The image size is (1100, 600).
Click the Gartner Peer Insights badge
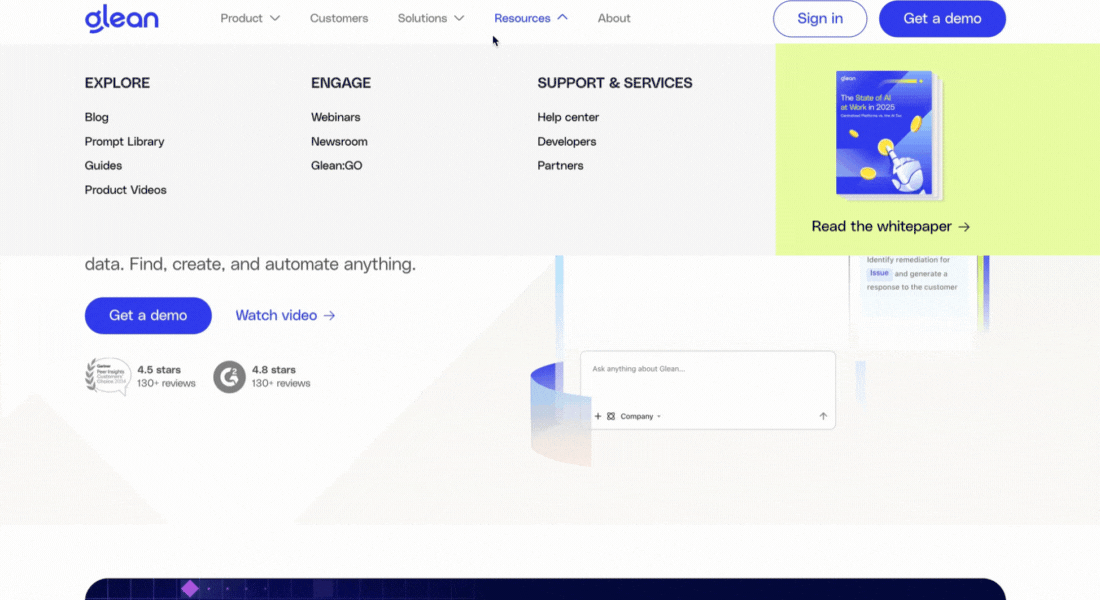pos(107,376)
